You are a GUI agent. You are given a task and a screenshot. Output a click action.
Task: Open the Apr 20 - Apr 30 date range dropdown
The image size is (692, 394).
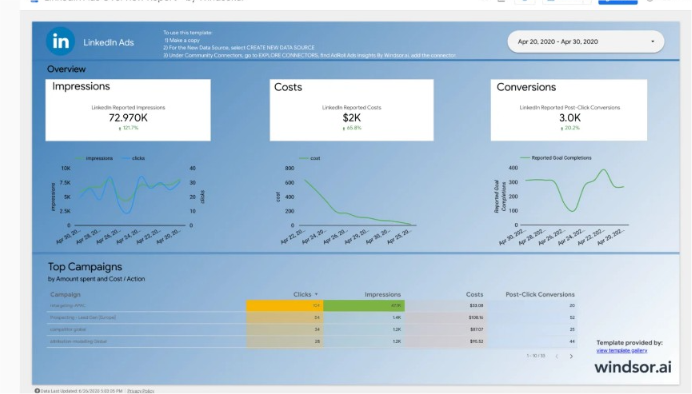[x=586, y=41]
